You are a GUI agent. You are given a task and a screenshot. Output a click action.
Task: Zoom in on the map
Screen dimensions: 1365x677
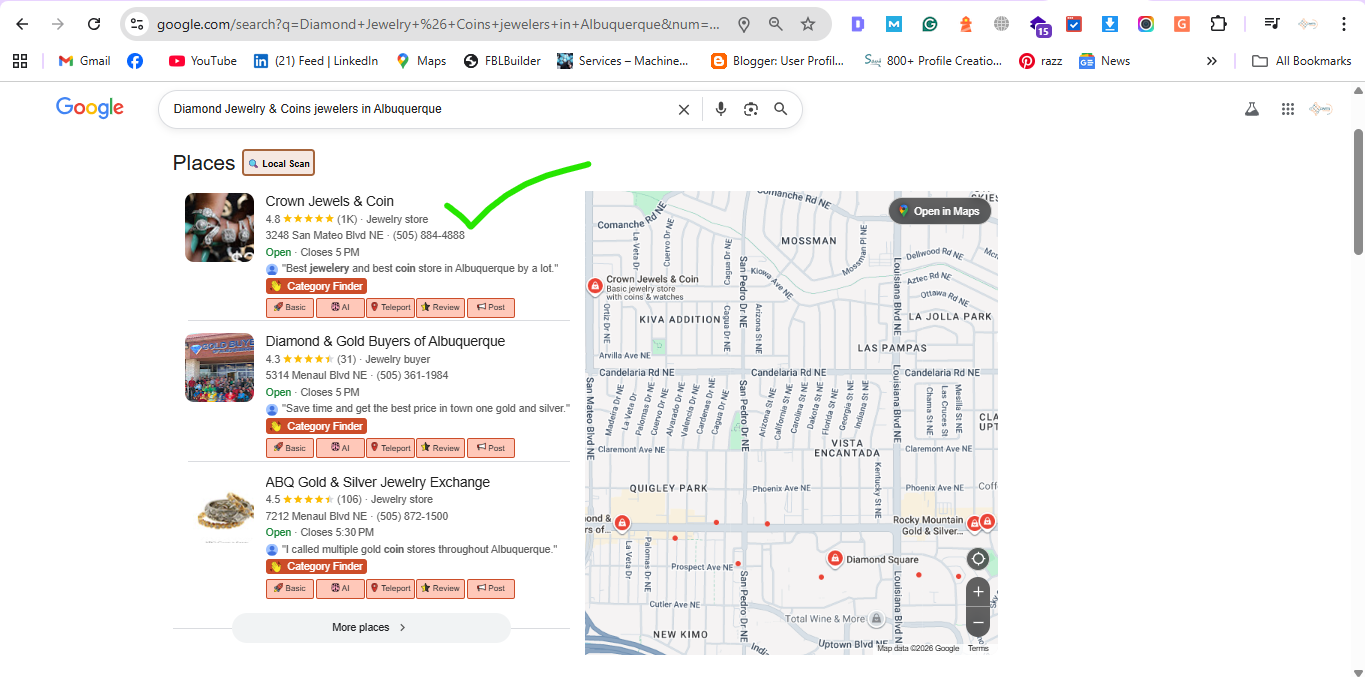tap(978, 592)
